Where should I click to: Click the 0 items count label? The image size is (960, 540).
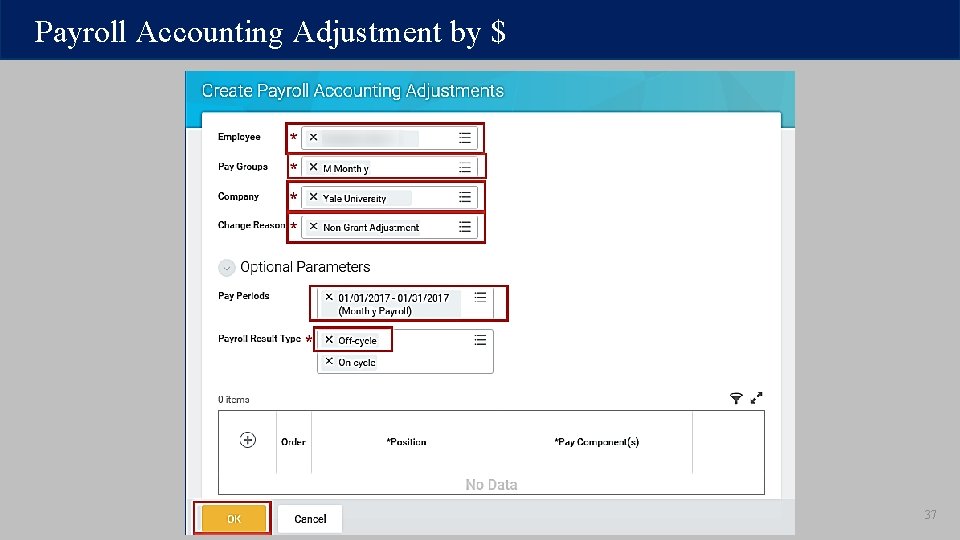(234, 399)
